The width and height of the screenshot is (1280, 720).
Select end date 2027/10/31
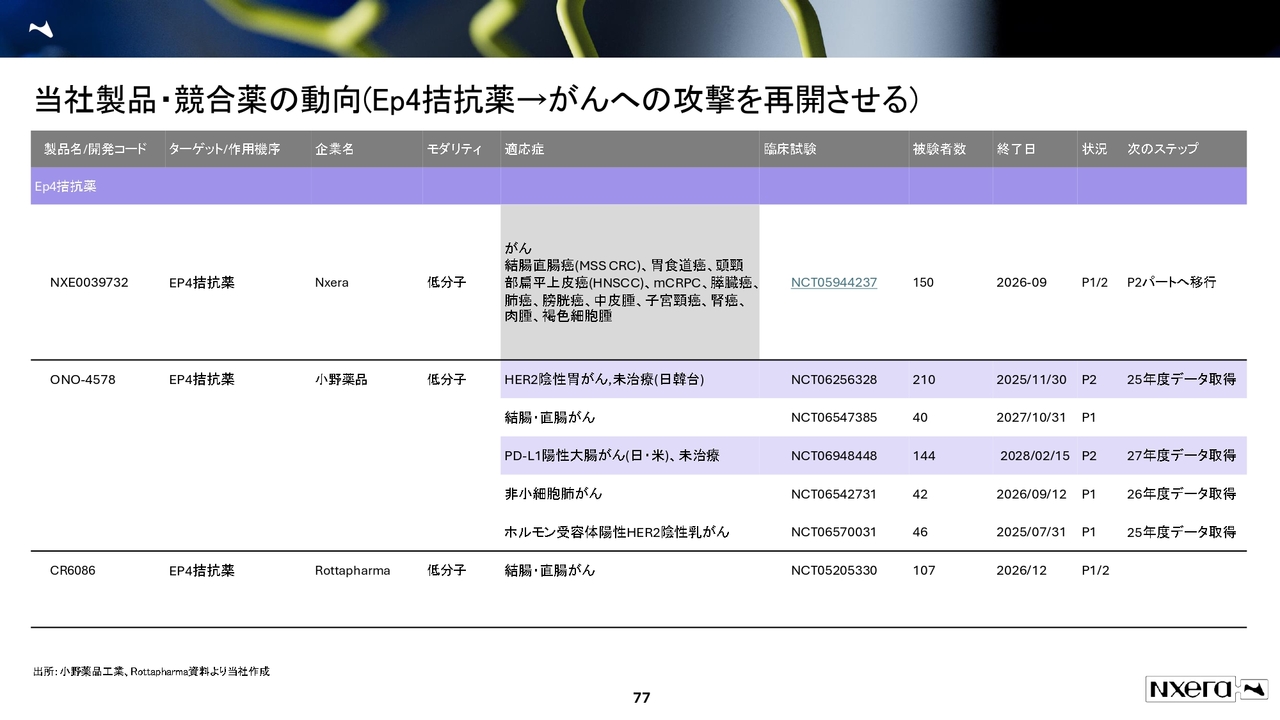click(x=1031, y=417)
